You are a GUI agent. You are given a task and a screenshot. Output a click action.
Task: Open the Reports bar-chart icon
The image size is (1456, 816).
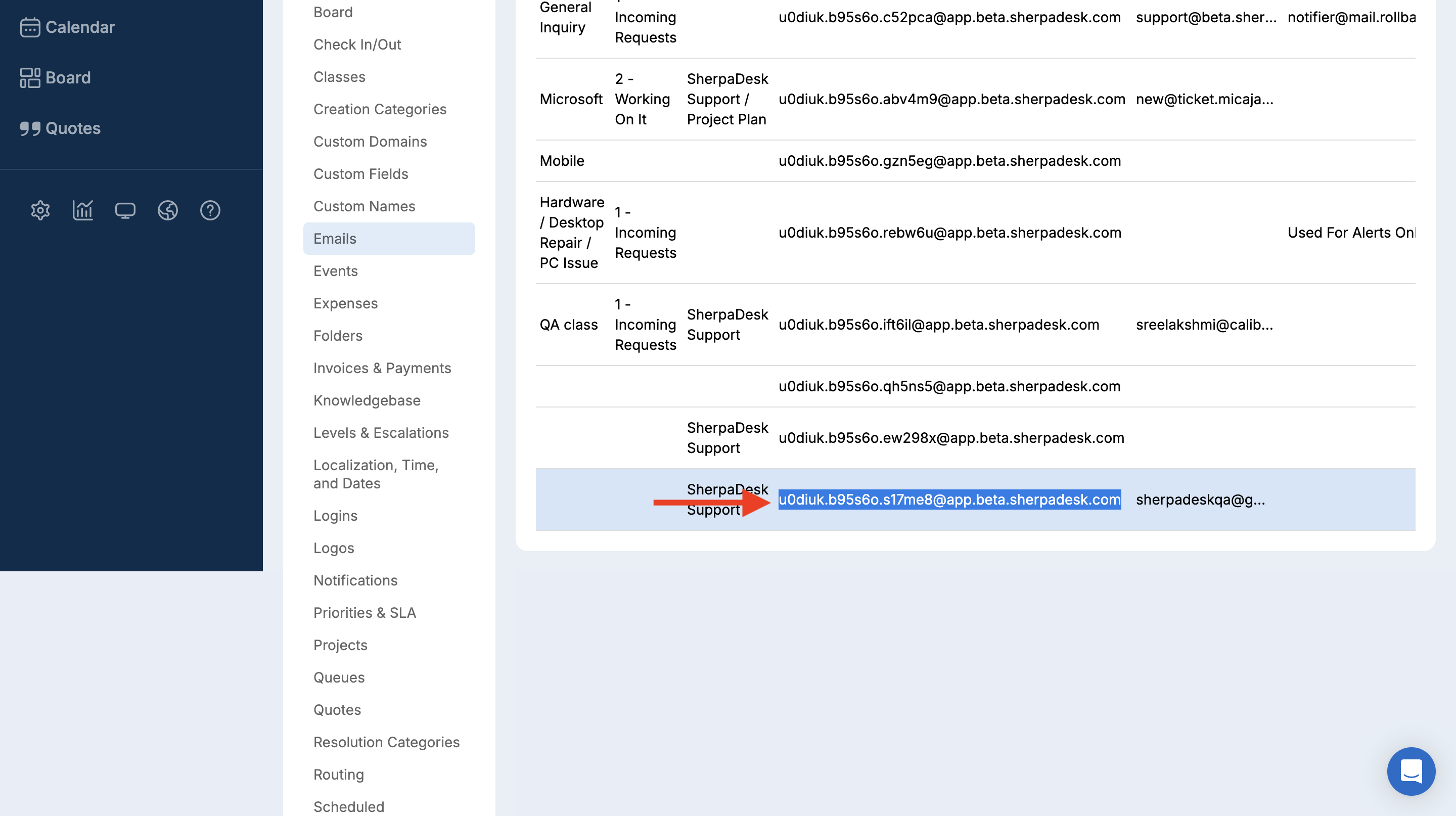click(82, 210)
